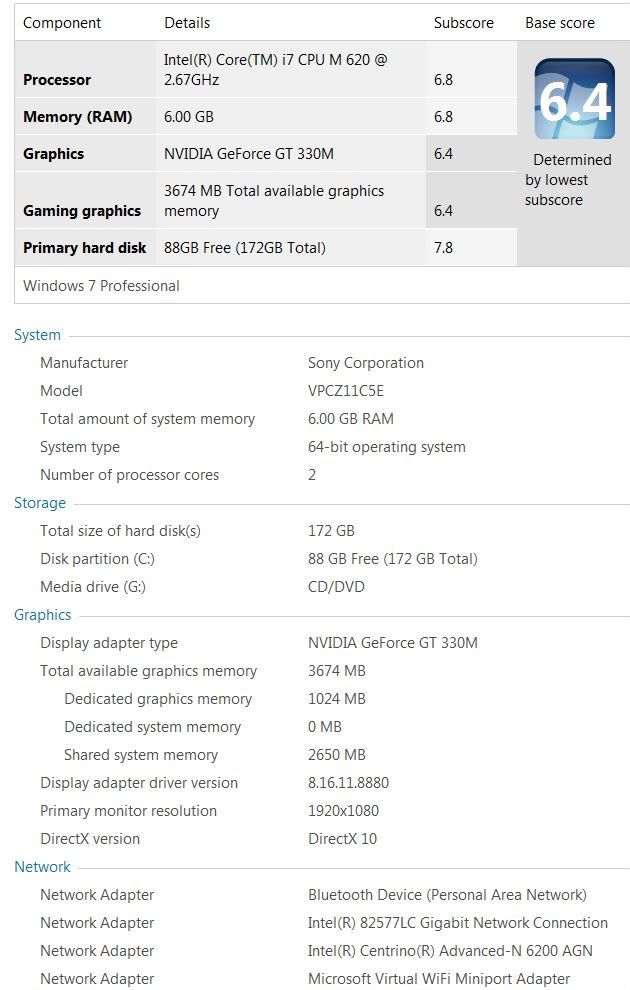Select the Bluetooth Device network adapter entry
This screenshot has height=990, width=630.
pos(447,895)
